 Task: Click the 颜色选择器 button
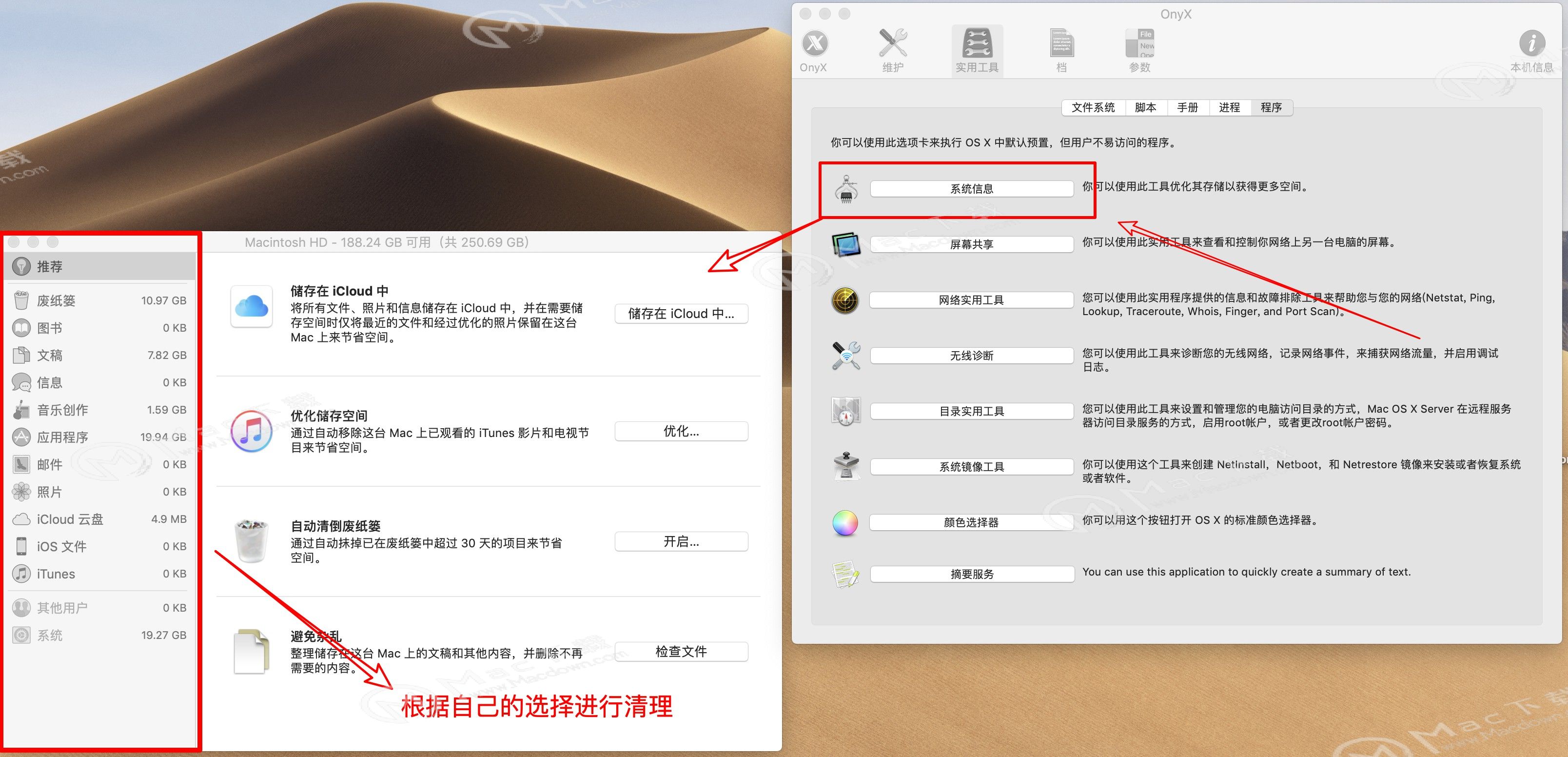(x=972, y=522)
